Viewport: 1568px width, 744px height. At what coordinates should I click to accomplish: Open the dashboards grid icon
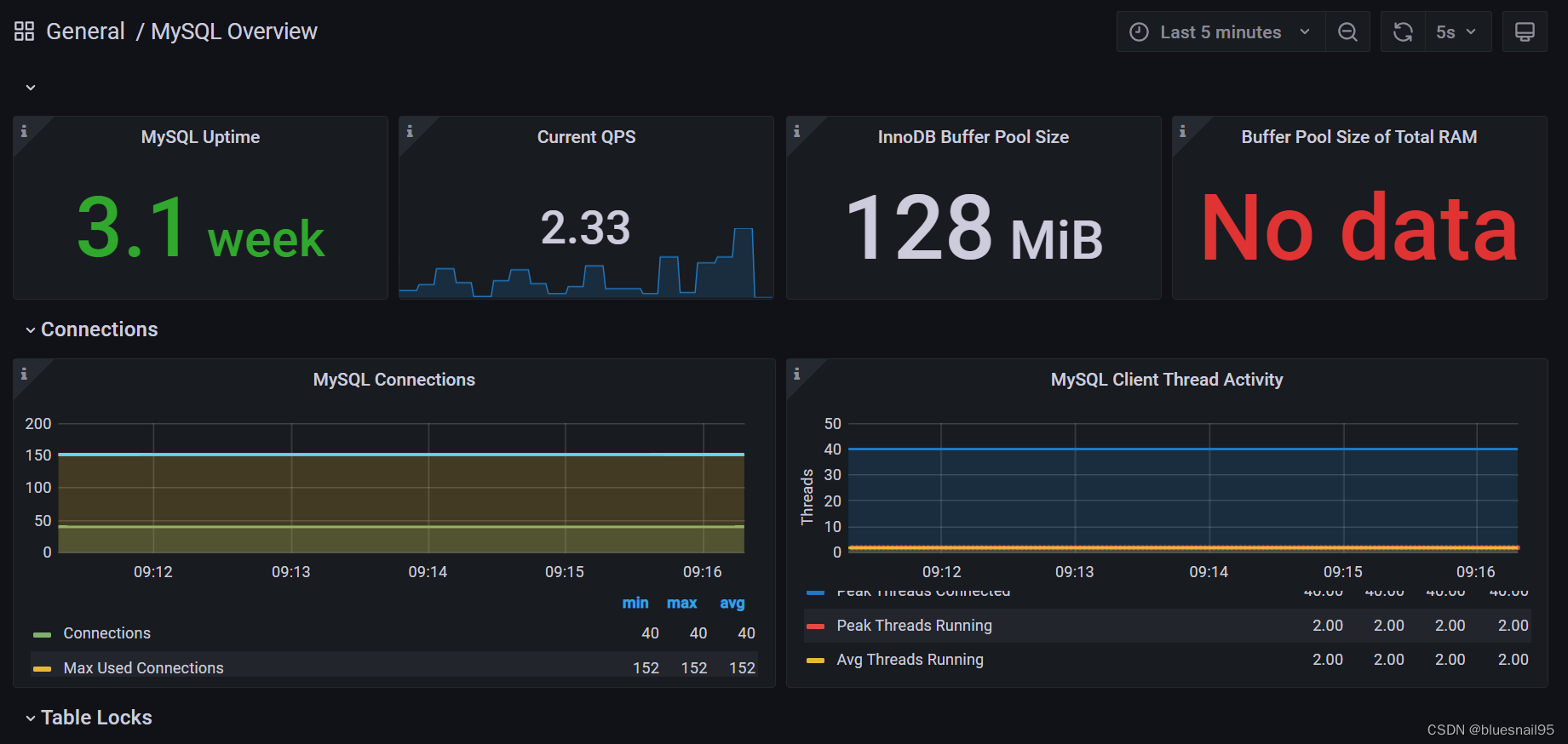pos(24,31)
